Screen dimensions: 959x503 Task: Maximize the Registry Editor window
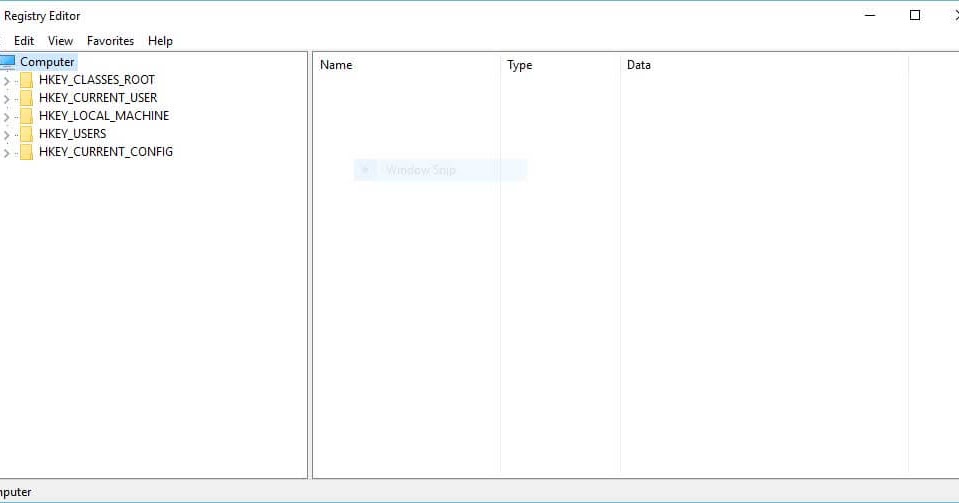click(x=915, y=15)
